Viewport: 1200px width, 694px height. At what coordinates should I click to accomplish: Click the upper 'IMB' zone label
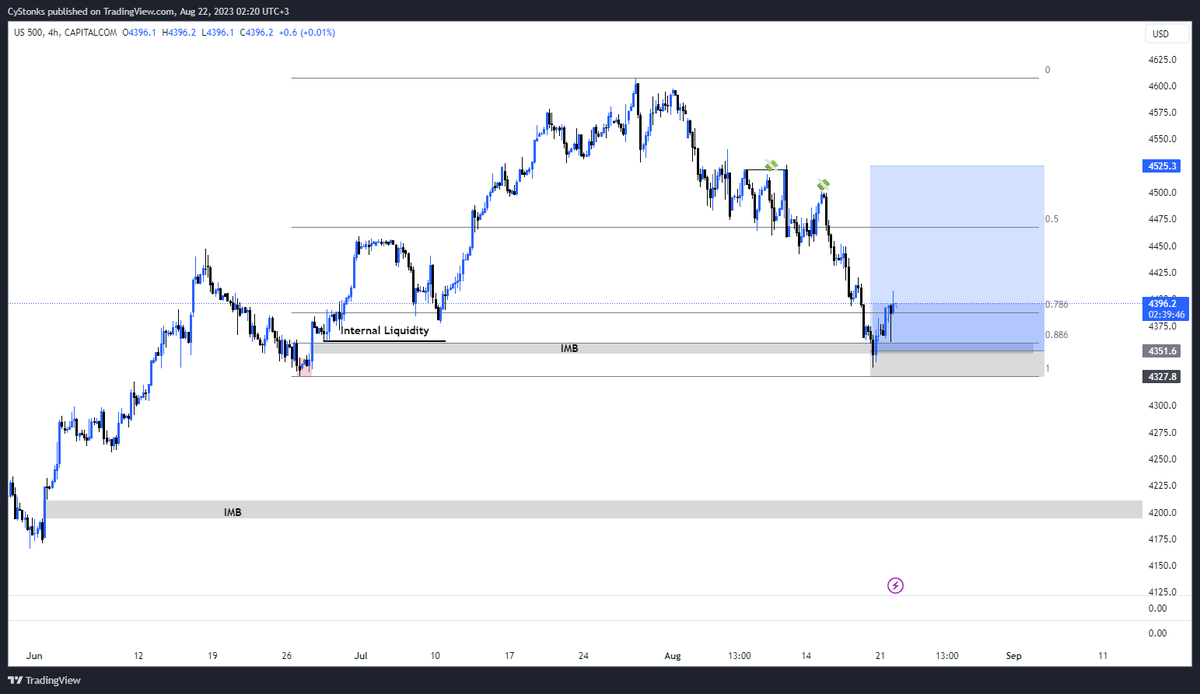coord(569,348)
